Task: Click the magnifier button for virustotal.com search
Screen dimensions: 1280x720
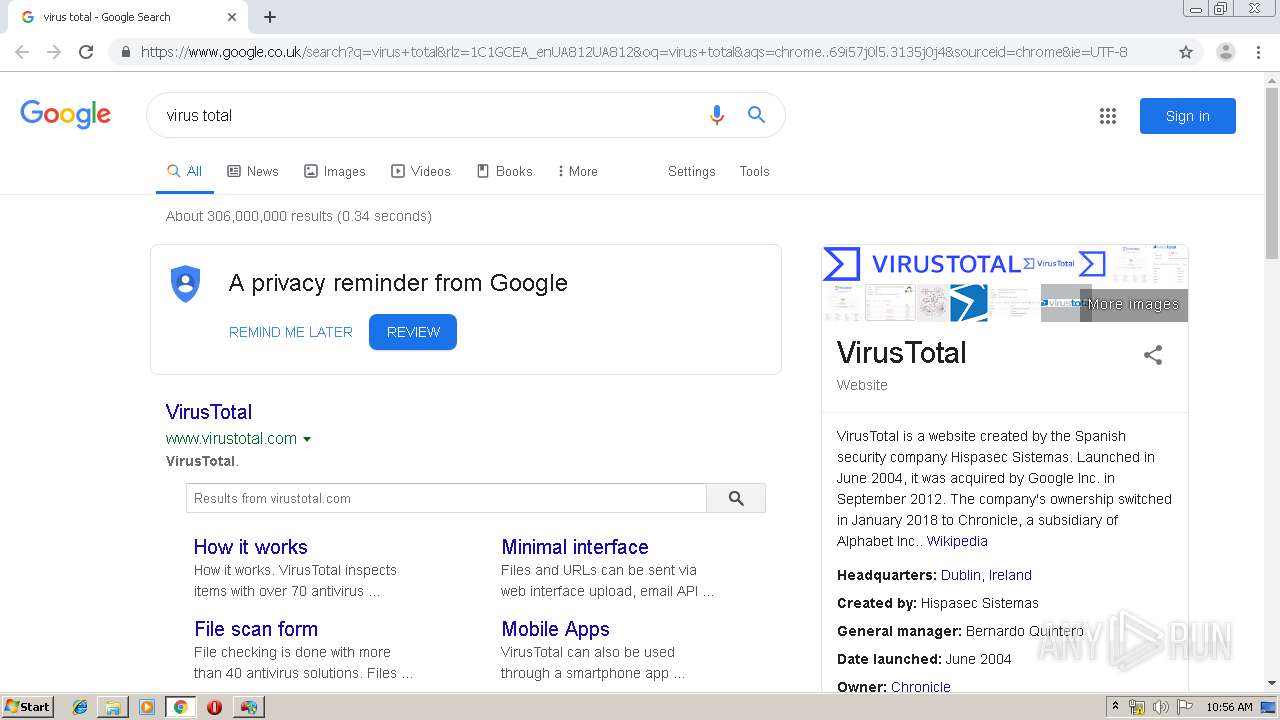Action: 736,498
